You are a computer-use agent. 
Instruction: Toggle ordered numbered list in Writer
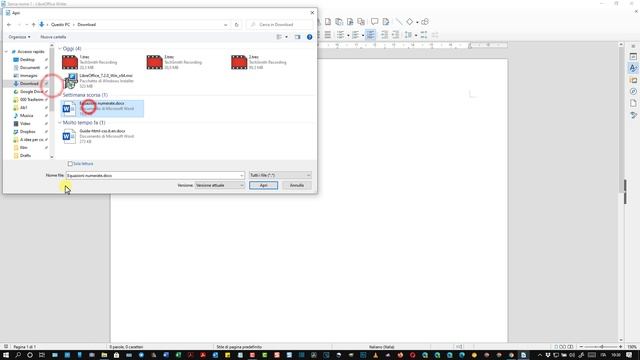click(356, 35)
